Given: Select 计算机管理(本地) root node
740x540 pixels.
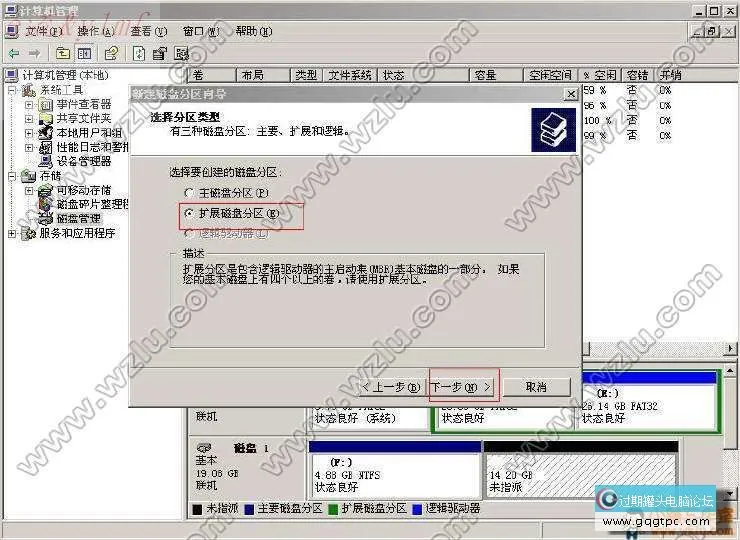Looking at the screenshot, I should [66, 75].
